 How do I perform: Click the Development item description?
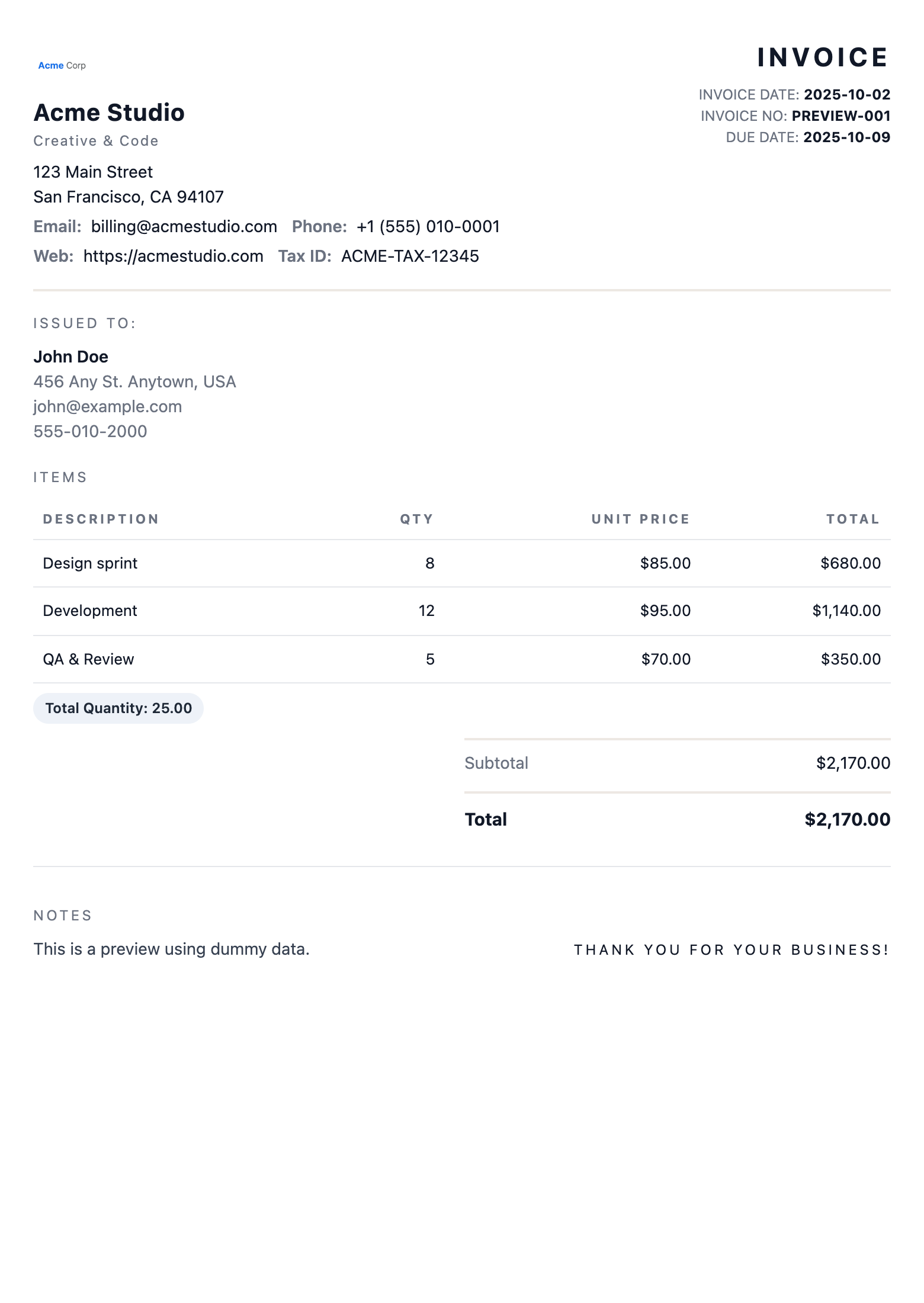[x=90, y=611]
